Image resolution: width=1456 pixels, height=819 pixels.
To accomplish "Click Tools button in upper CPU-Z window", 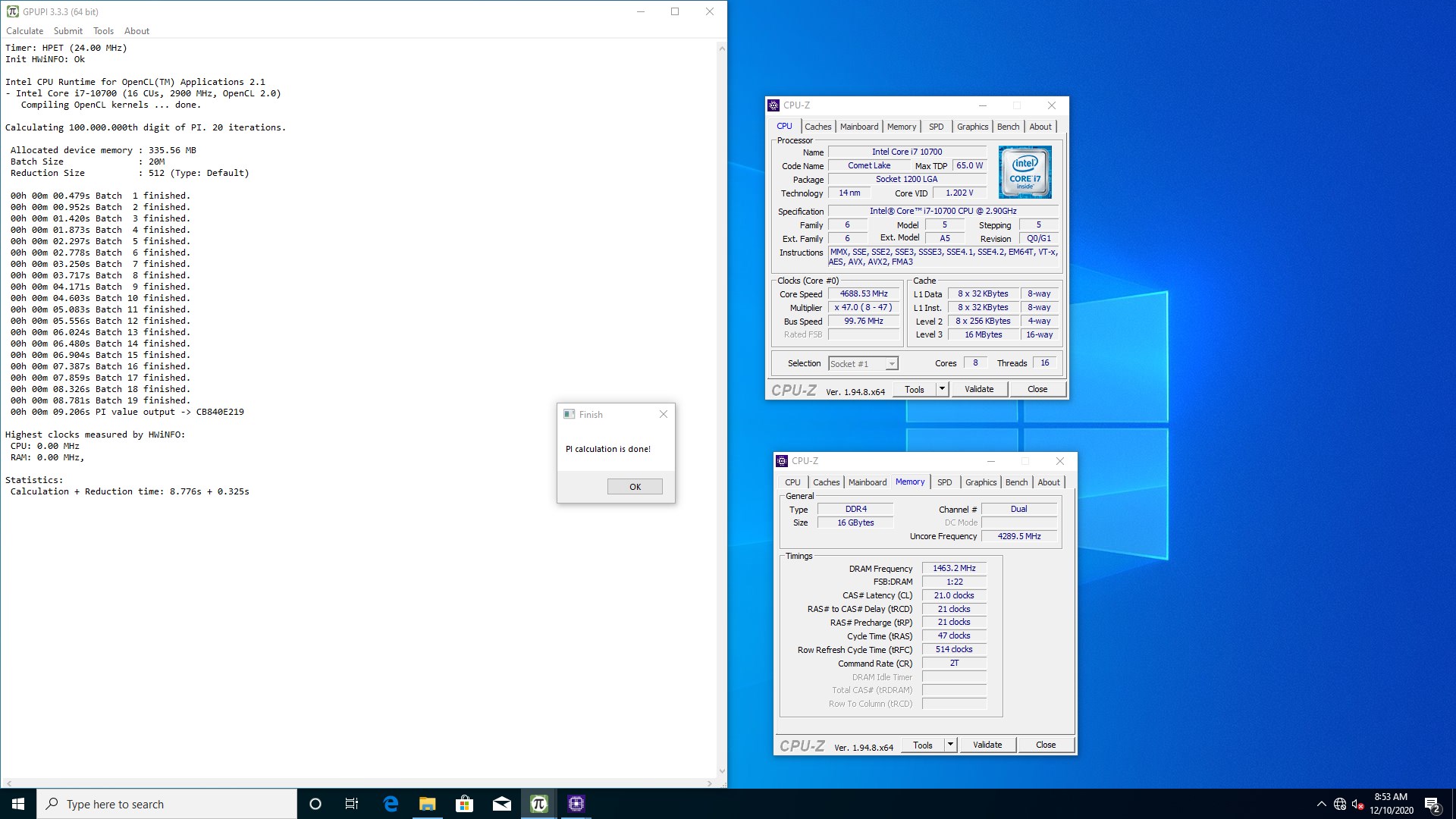I will pos(915,390).
